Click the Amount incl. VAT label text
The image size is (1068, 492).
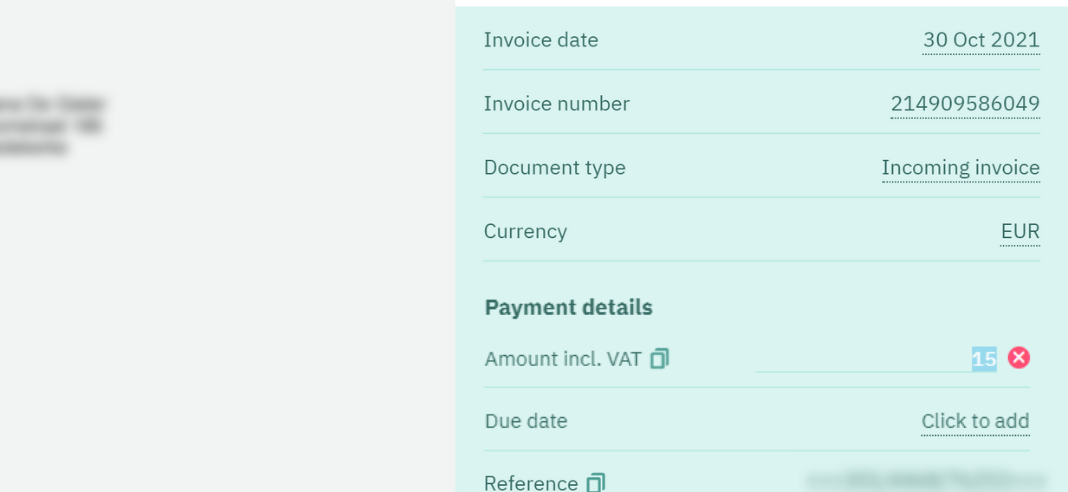tap(563, 359)
